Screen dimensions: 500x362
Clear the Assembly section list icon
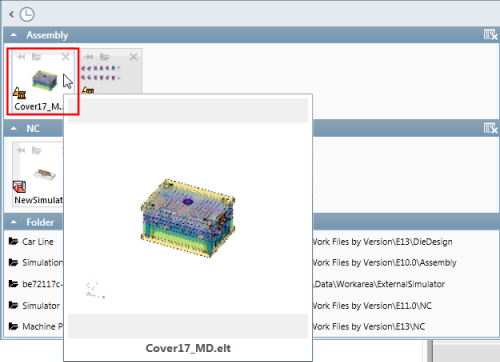tap(490, 35)
